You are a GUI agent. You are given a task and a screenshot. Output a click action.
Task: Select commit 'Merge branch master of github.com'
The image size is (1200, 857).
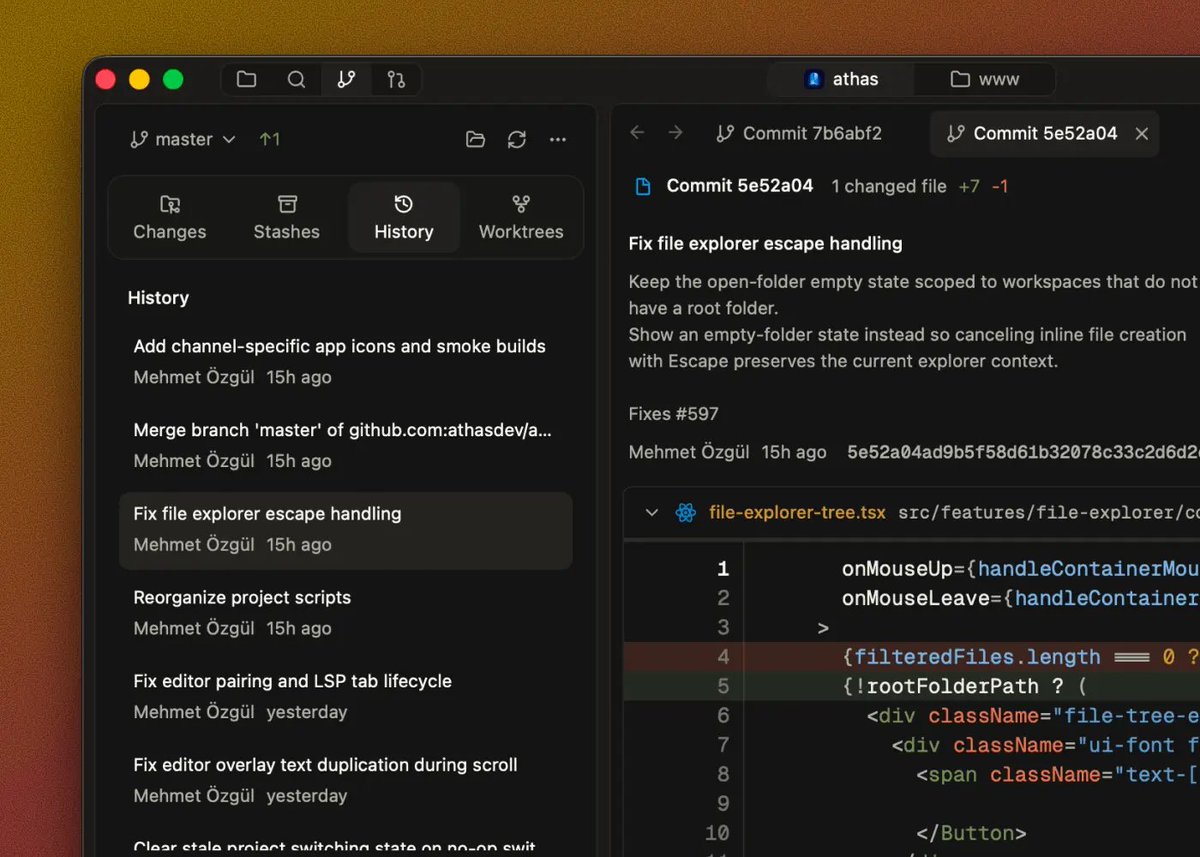point(346,445)
